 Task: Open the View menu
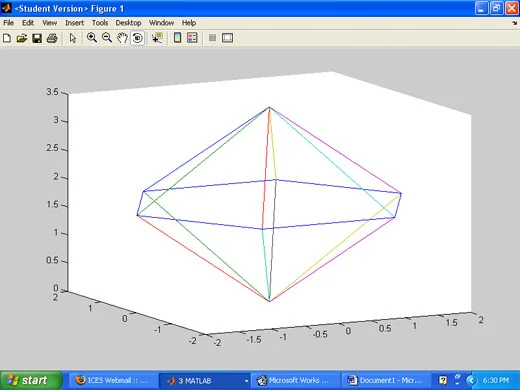[x=49, y=23]
